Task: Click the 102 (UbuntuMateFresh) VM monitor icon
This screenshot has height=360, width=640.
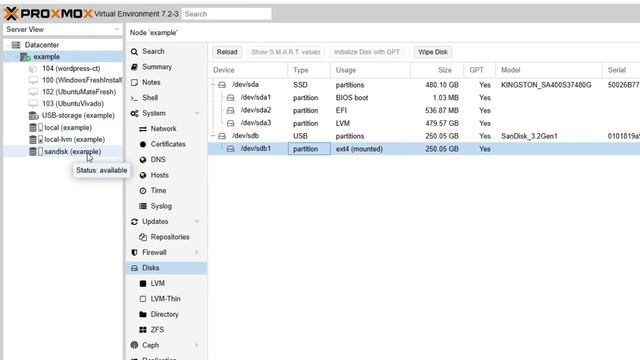Action: (33, 92)
